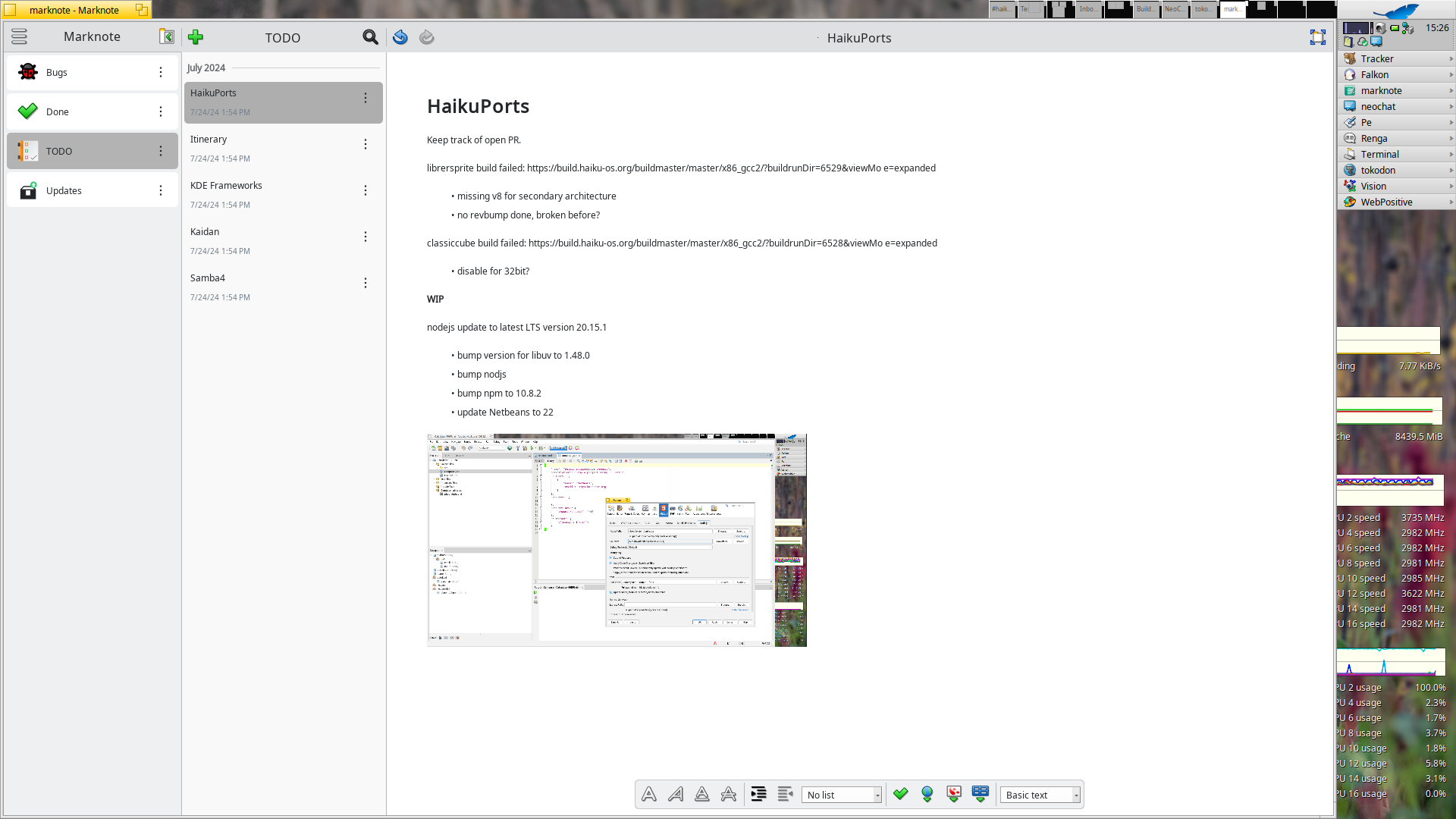This screenshot has height=819, width=1456.
Task: Enter focus mode via top-right icon
Action: [1318, 37]
